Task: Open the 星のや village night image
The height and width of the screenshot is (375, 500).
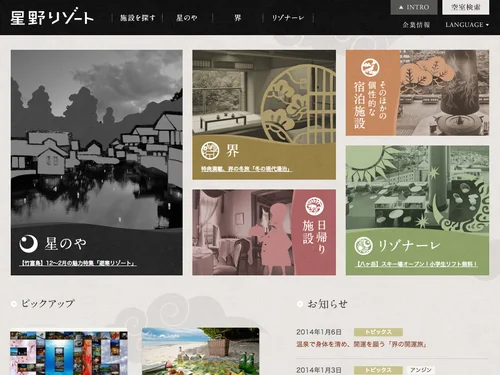Action: 97,140
